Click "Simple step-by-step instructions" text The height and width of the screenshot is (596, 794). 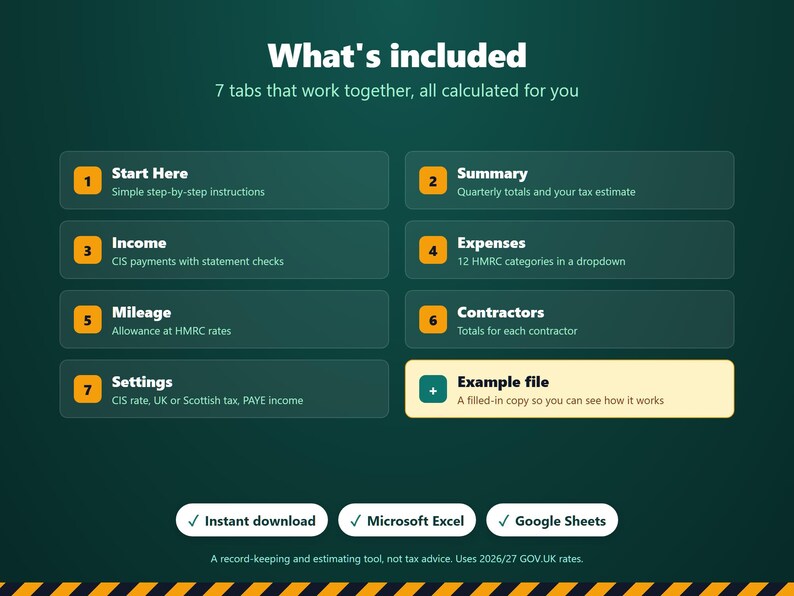(188, 192)
